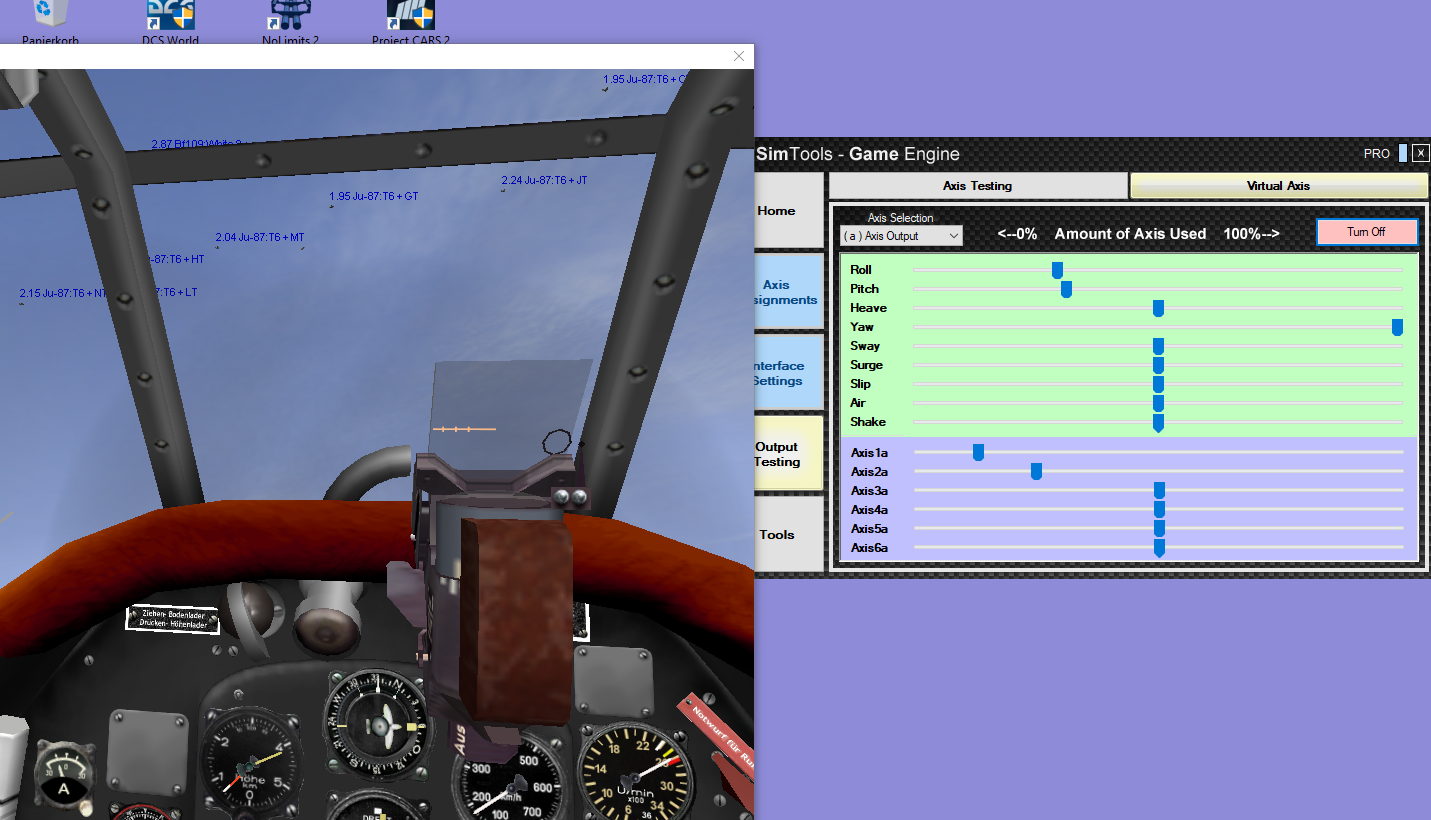Click the "100%-->" axis scale label
The height and width of the screenshot is (820, 1431).
pos(1251,234)
